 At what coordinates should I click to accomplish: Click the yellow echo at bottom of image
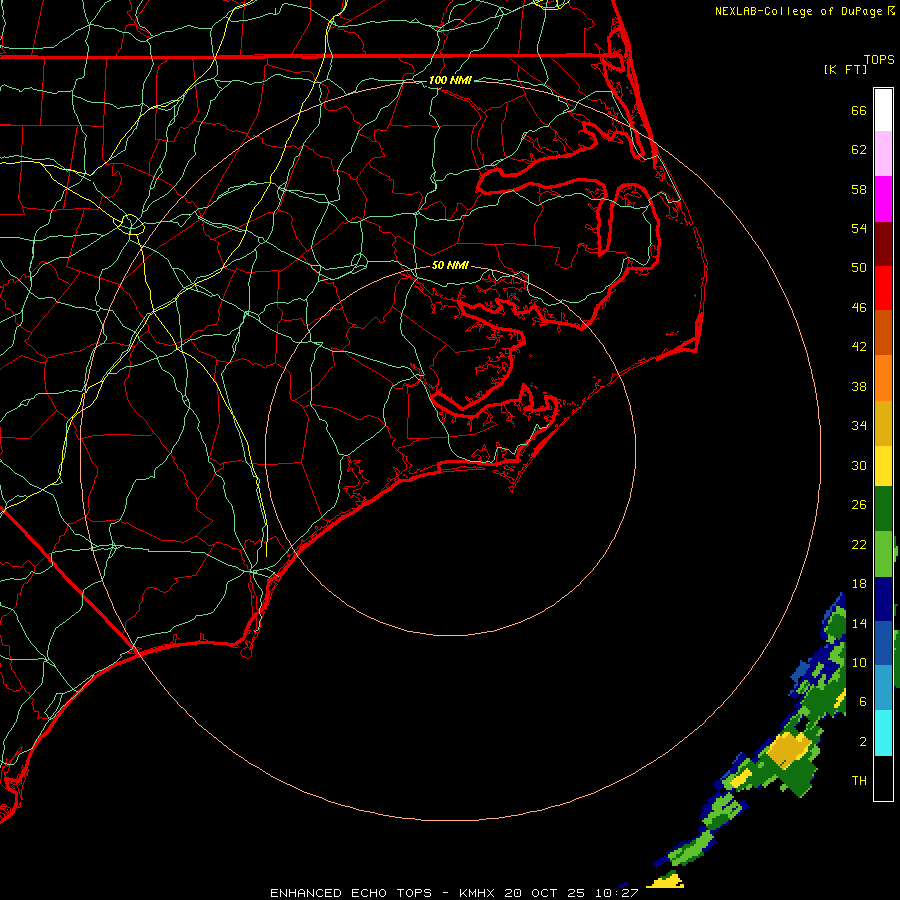666,880
